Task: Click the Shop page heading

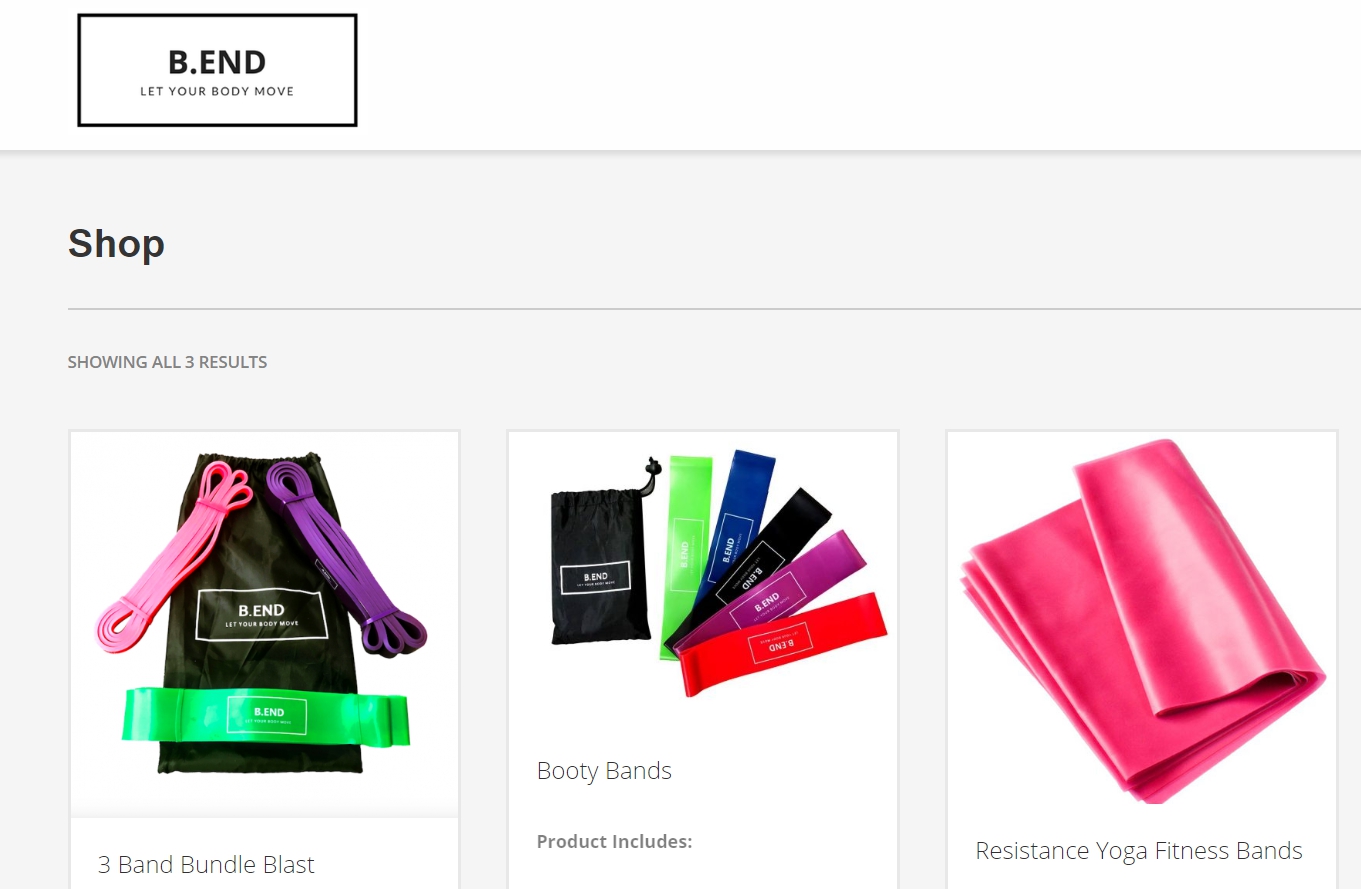Action: (x=116, y=244)
